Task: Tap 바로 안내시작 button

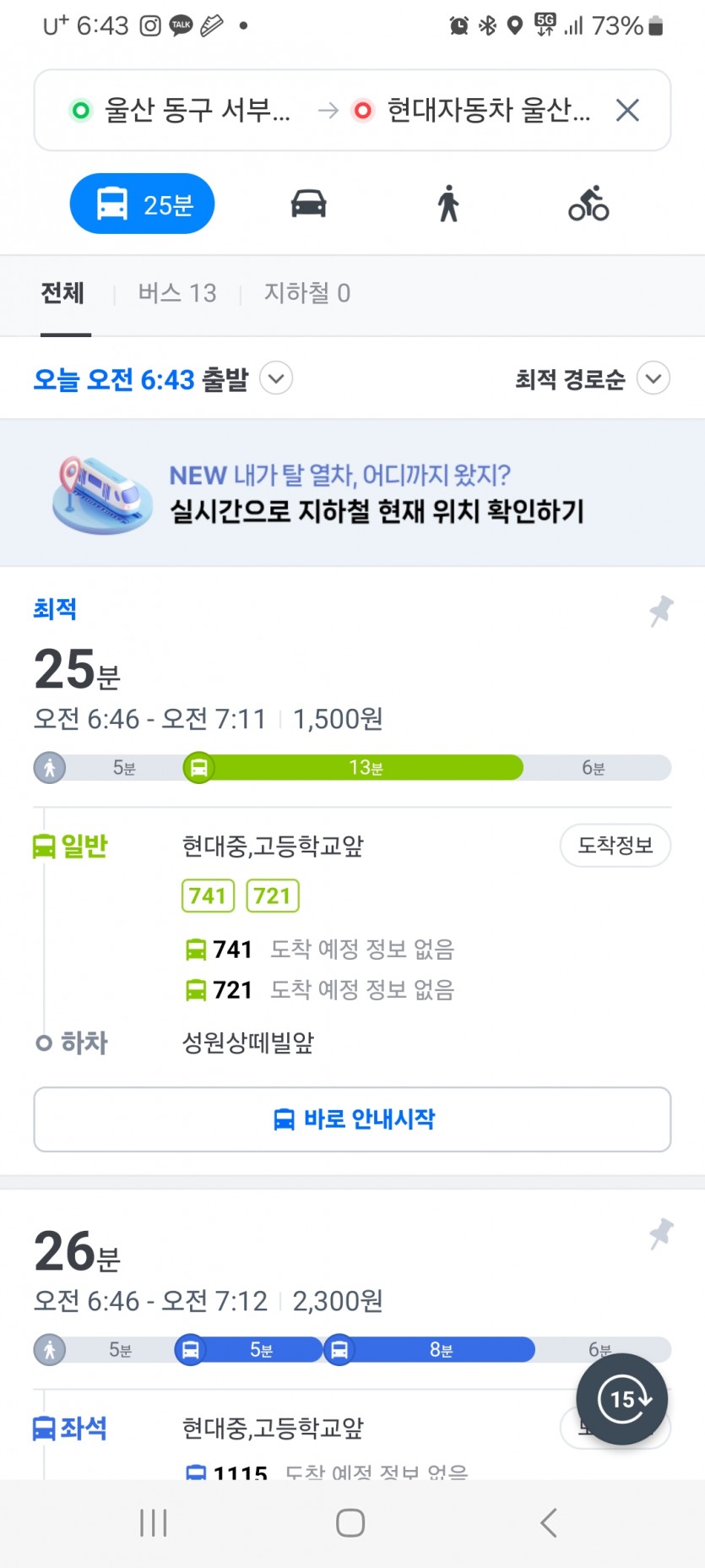Action: coord(352,1119)
